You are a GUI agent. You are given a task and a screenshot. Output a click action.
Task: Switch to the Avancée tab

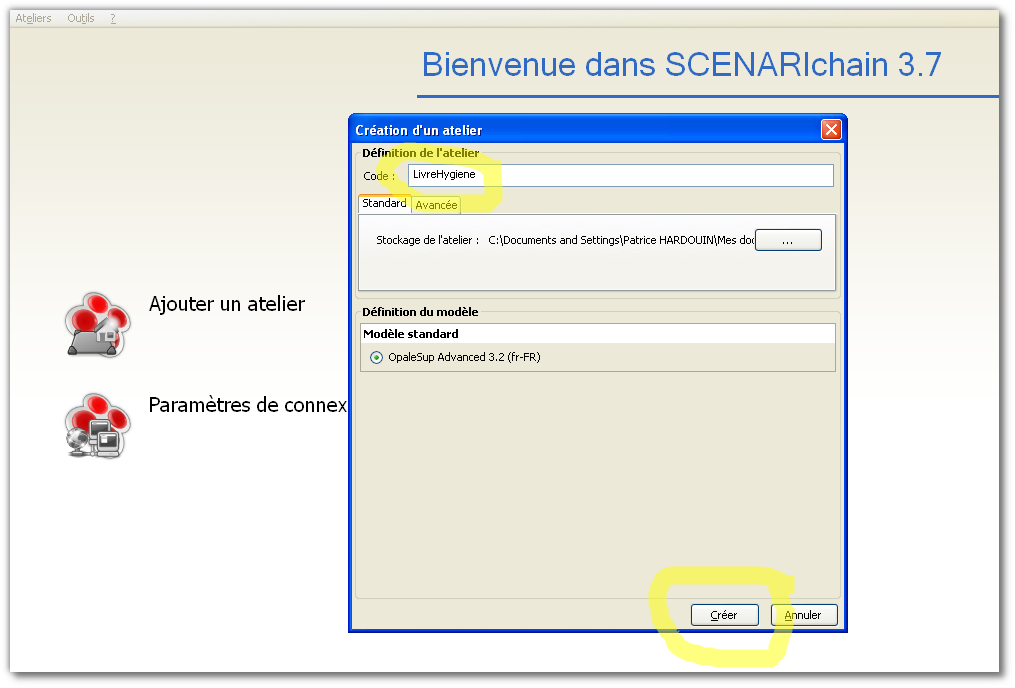[436, 205]
